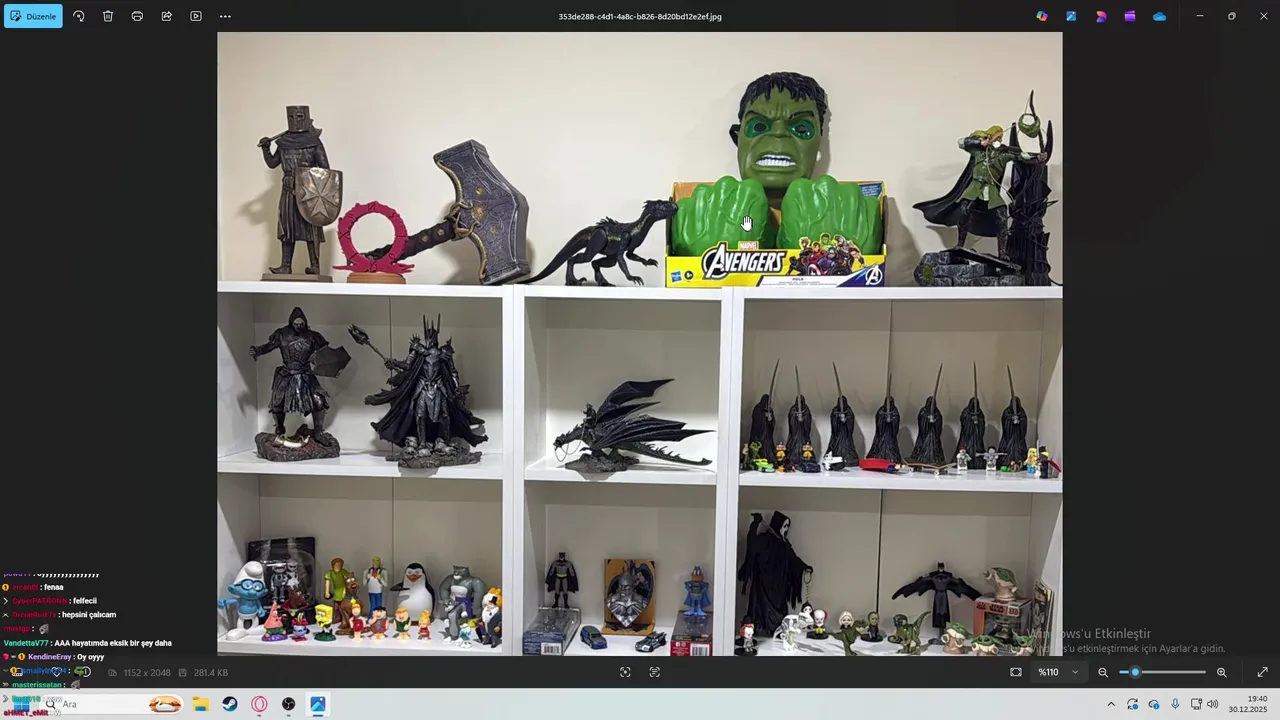This screenshot has height=720, width=1280.
Task: Click the 1152 x 2048 dimensions text
Action: coord(147,673)
